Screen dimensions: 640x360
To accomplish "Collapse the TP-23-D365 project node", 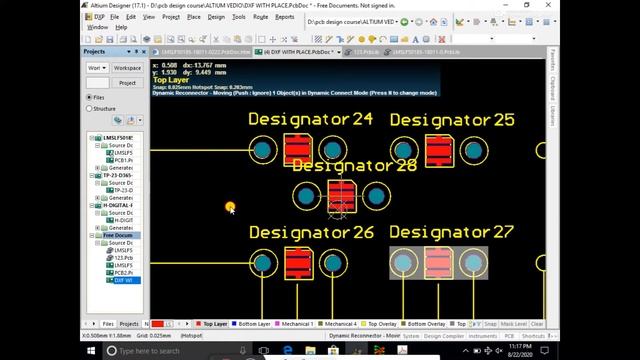I will click(92, 176).
